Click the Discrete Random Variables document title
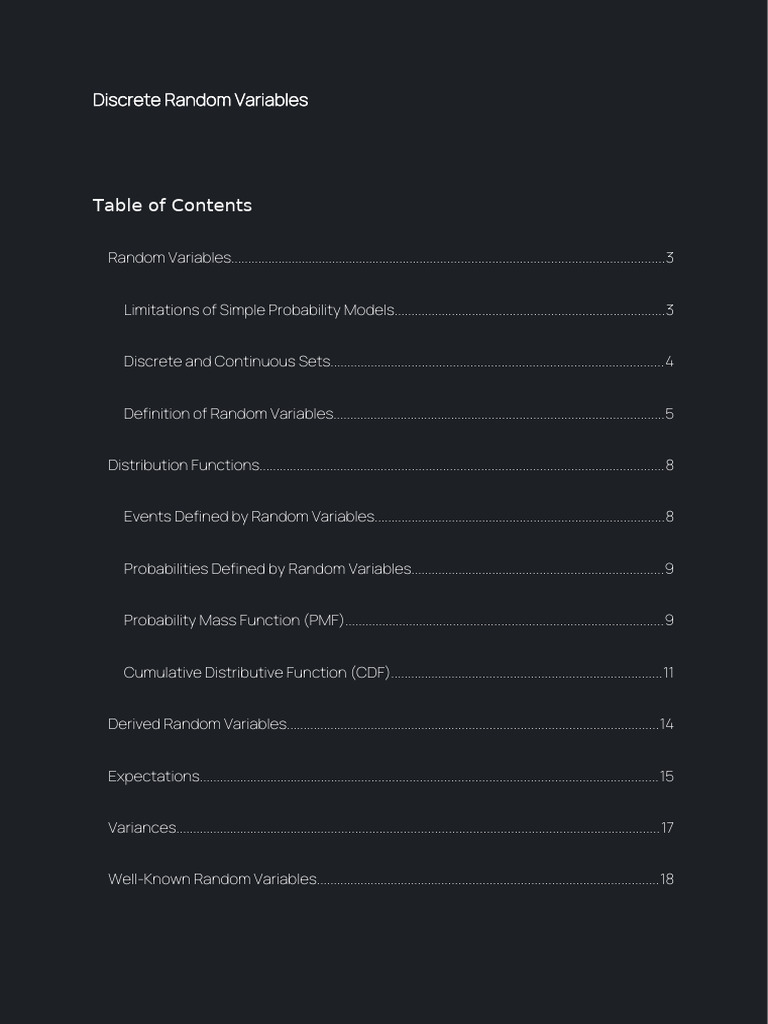 click(200, 100)
